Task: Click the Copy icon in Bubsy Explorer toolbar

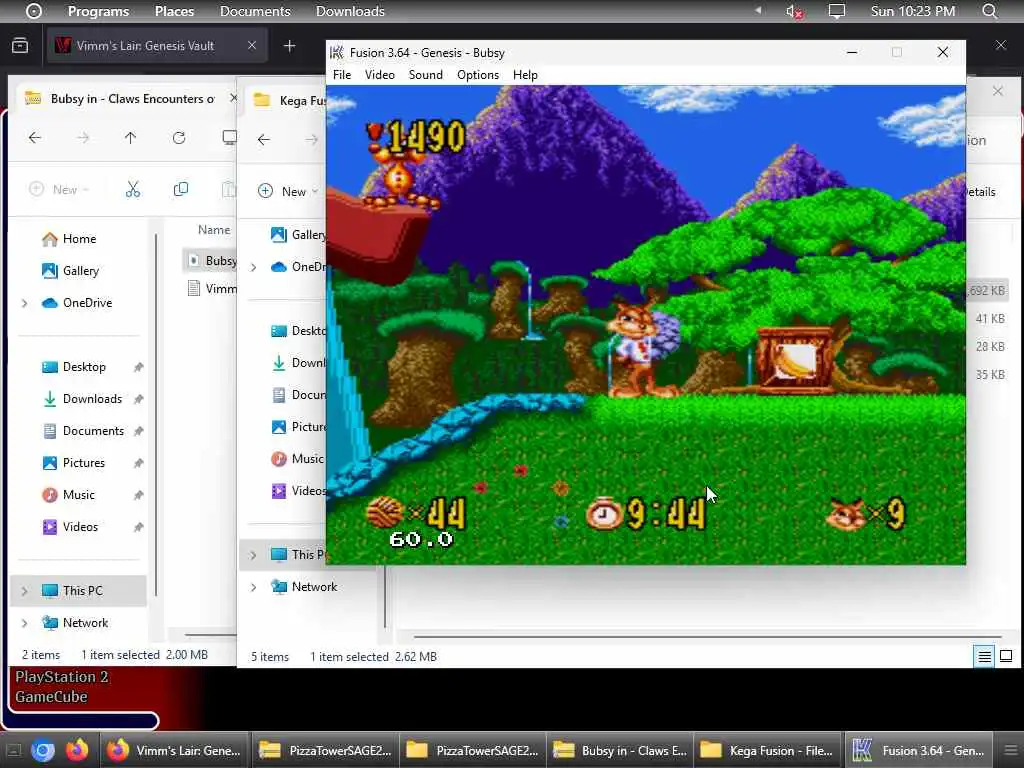Action: click(x=181, y=189)
